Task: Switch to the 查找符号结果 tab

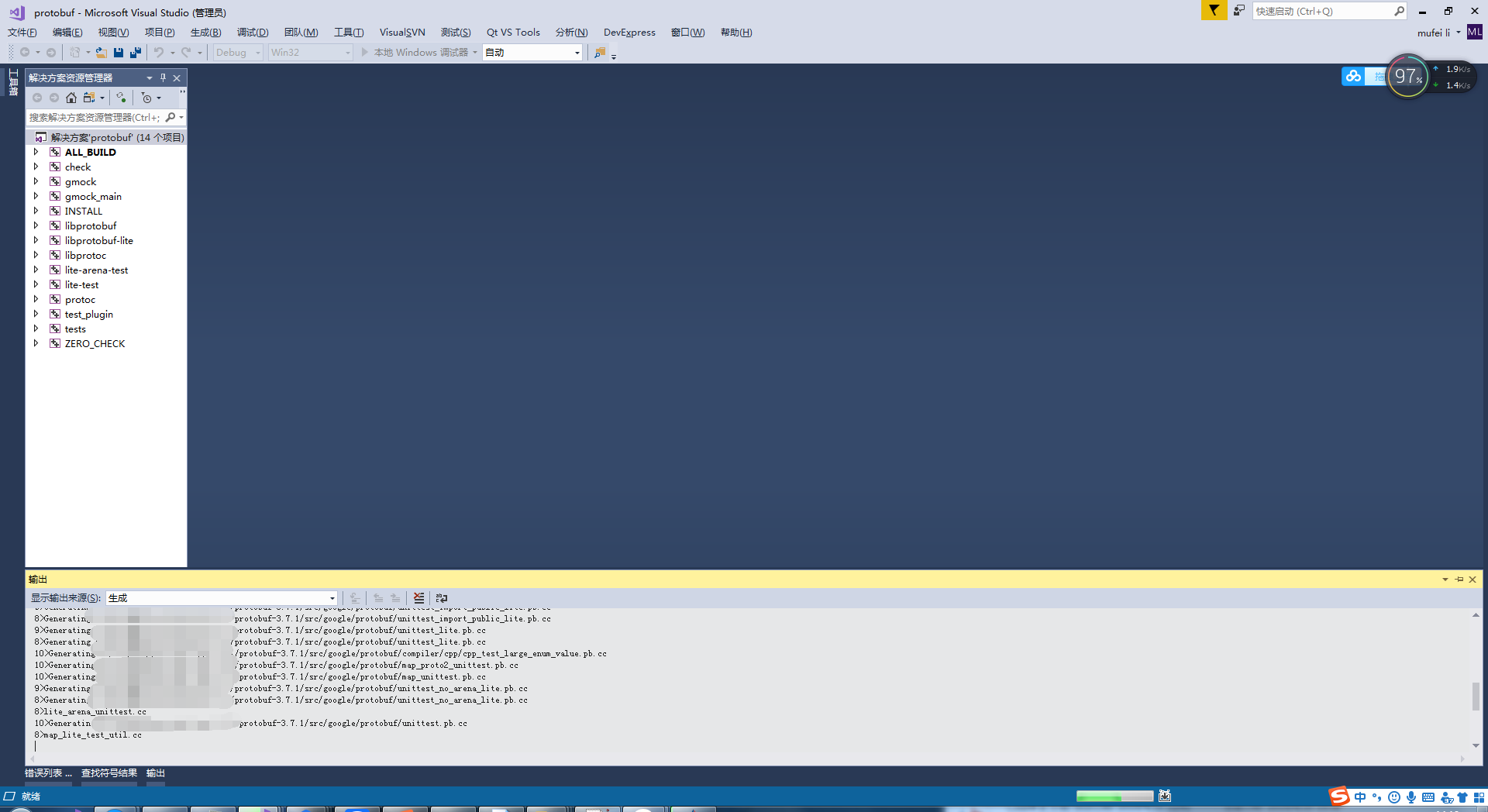Action: point(109,773)
